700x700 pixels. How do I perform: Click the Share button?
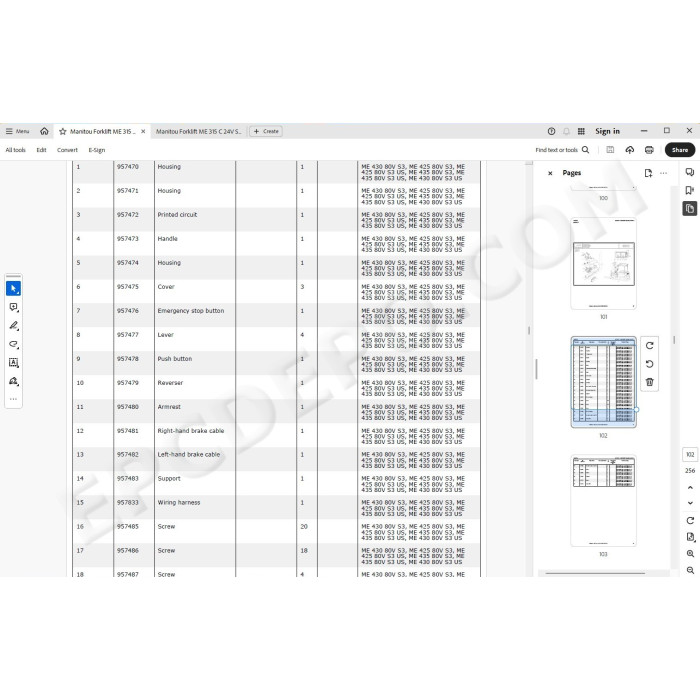point(679,150)
